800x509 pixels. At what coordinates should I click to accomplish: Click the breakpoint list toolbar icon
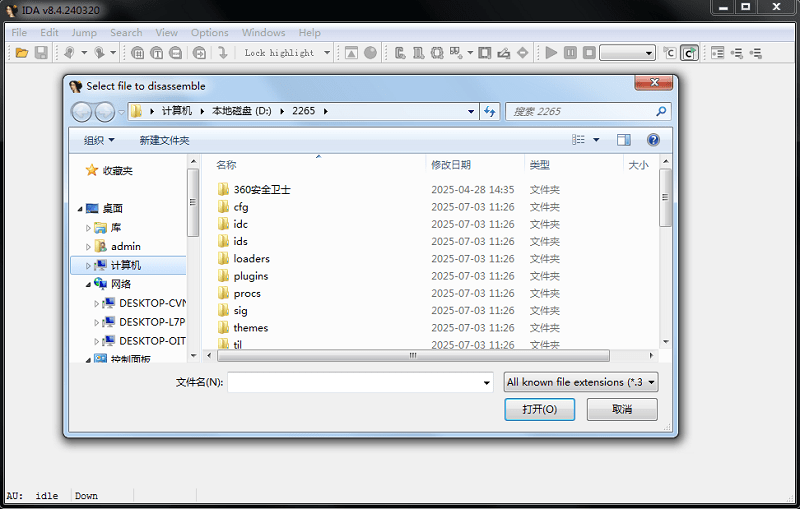pyautogui.click(x=717, y=53)
